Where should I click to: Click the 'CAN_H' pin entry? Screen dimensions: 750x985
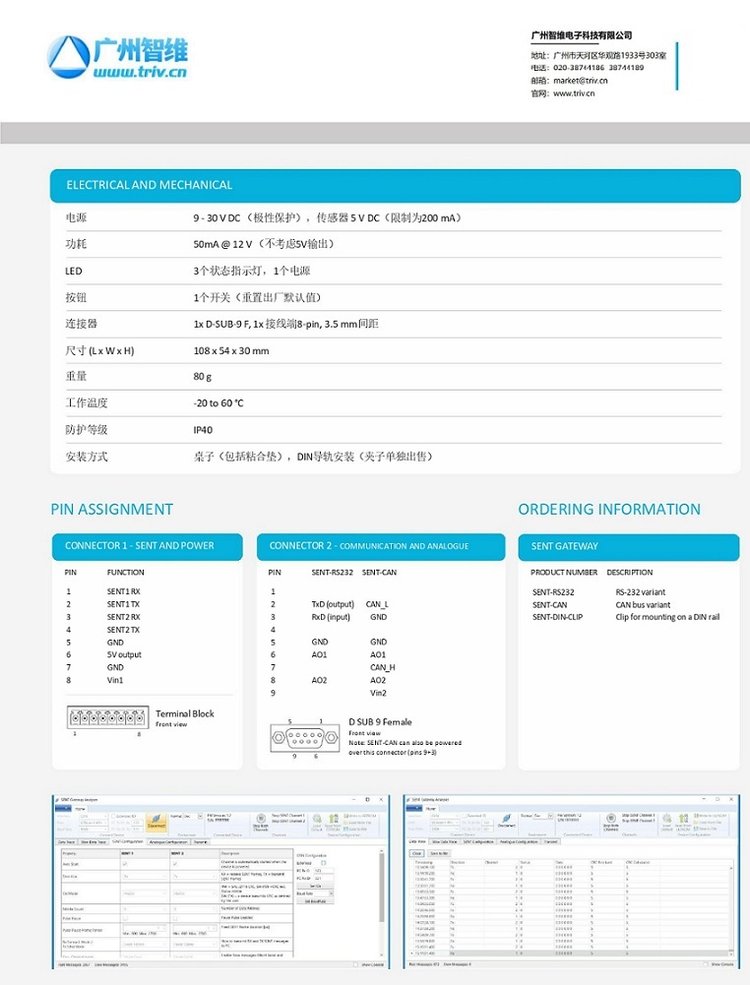(x=383, y=667)
